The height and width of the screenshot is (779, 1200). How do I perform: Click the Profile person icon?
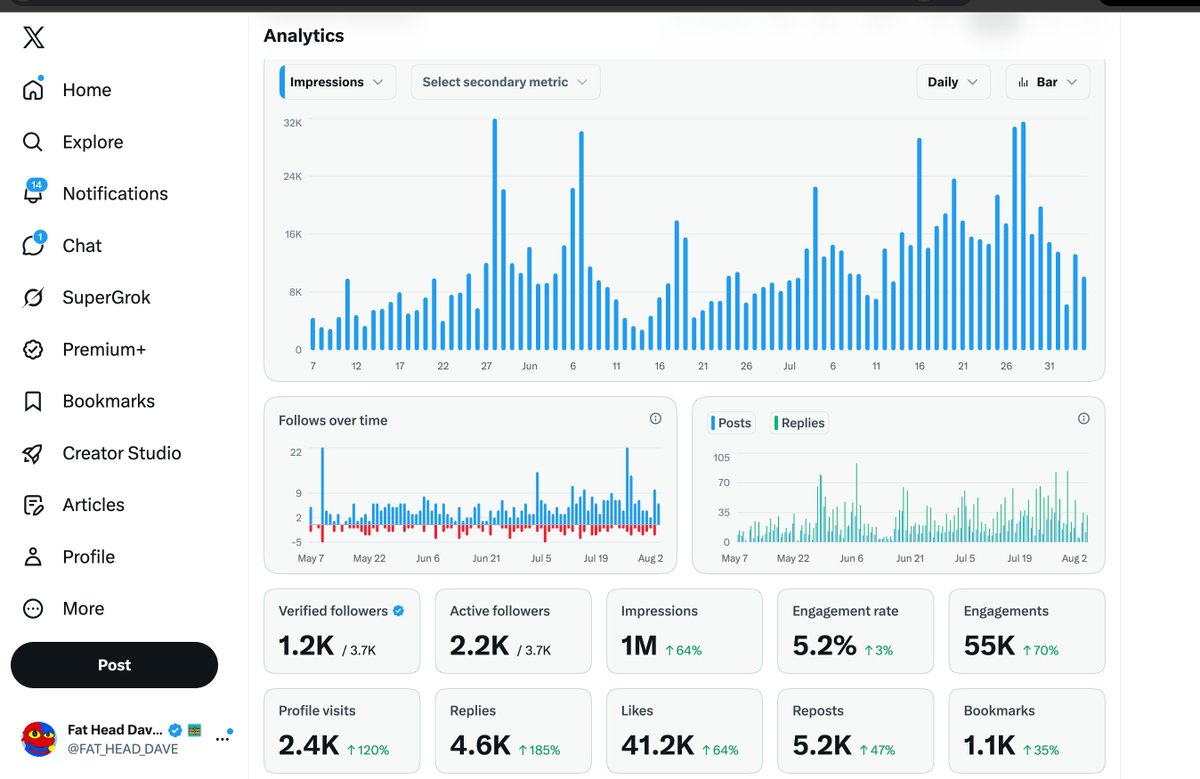click(33, 557)
